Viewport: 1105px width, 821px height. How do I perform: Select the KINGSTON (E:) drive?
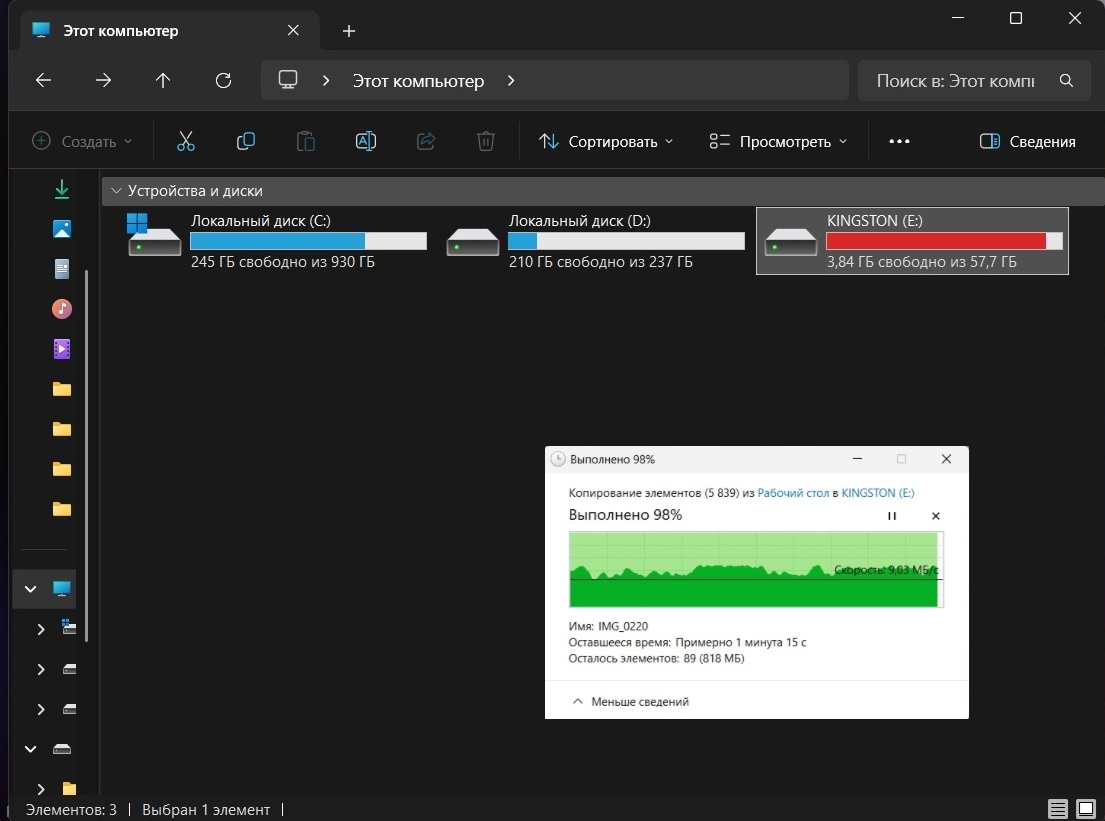tap(912, 241)
